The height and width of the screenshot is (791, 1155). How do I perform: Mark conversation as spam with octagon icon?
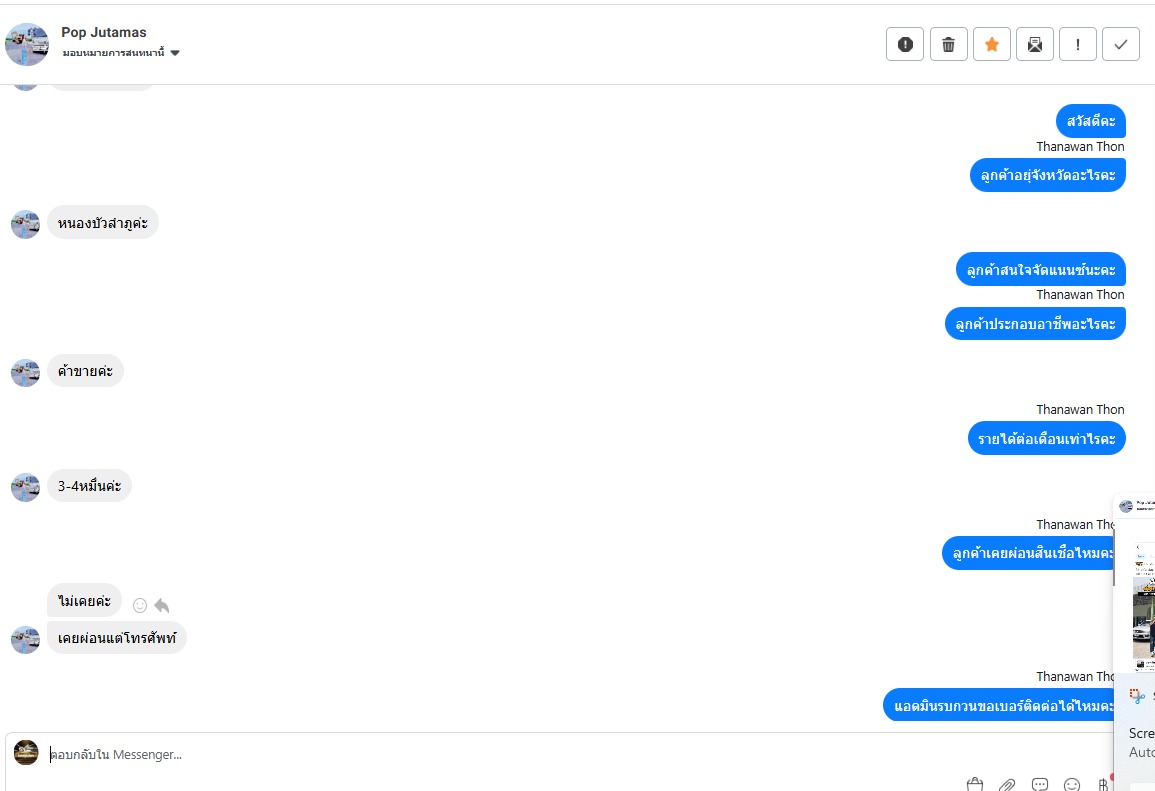[x=905, y=44]
